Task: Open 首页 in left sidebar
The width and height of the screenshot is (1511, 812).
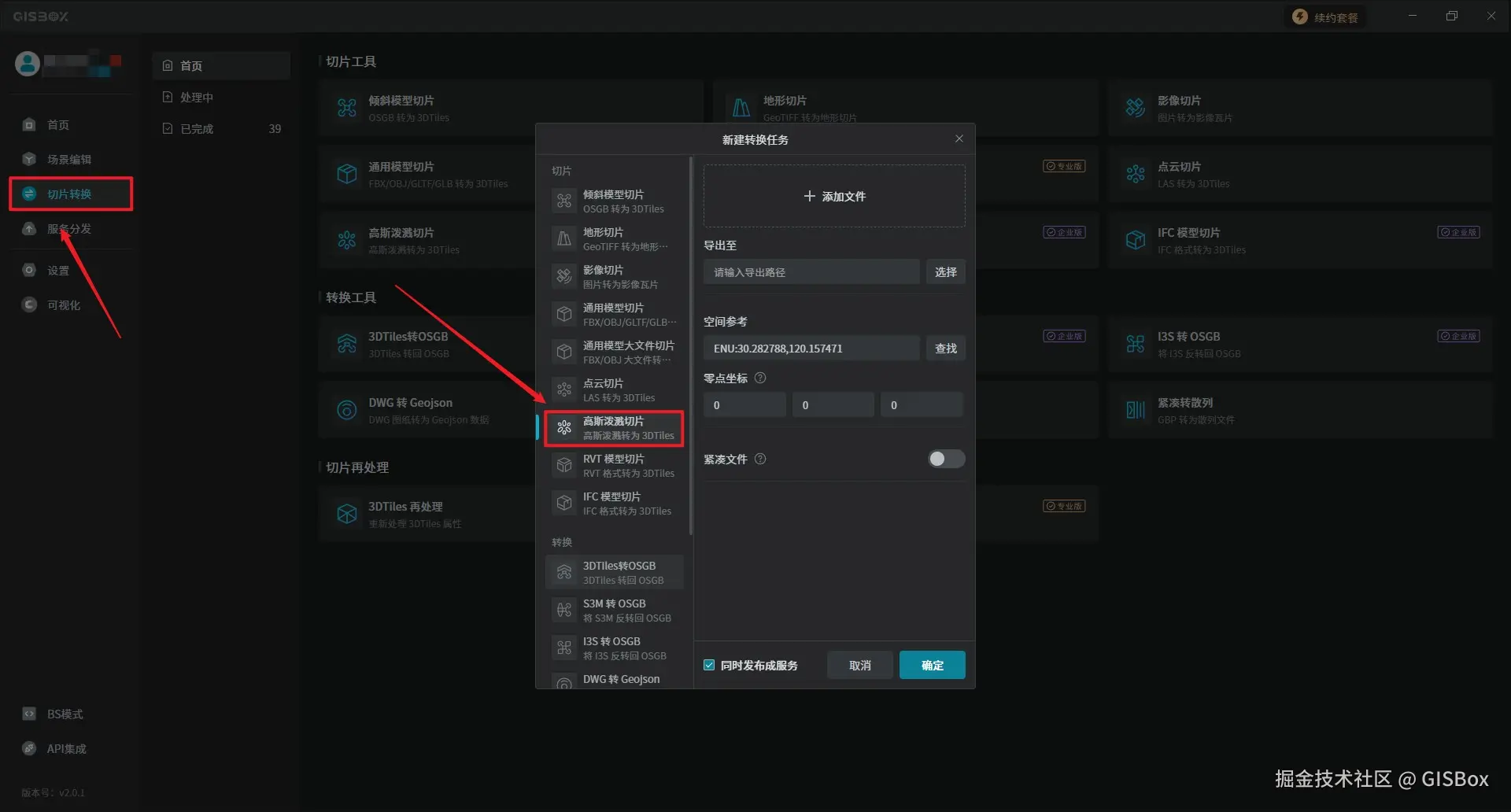Action: (71, 125)
